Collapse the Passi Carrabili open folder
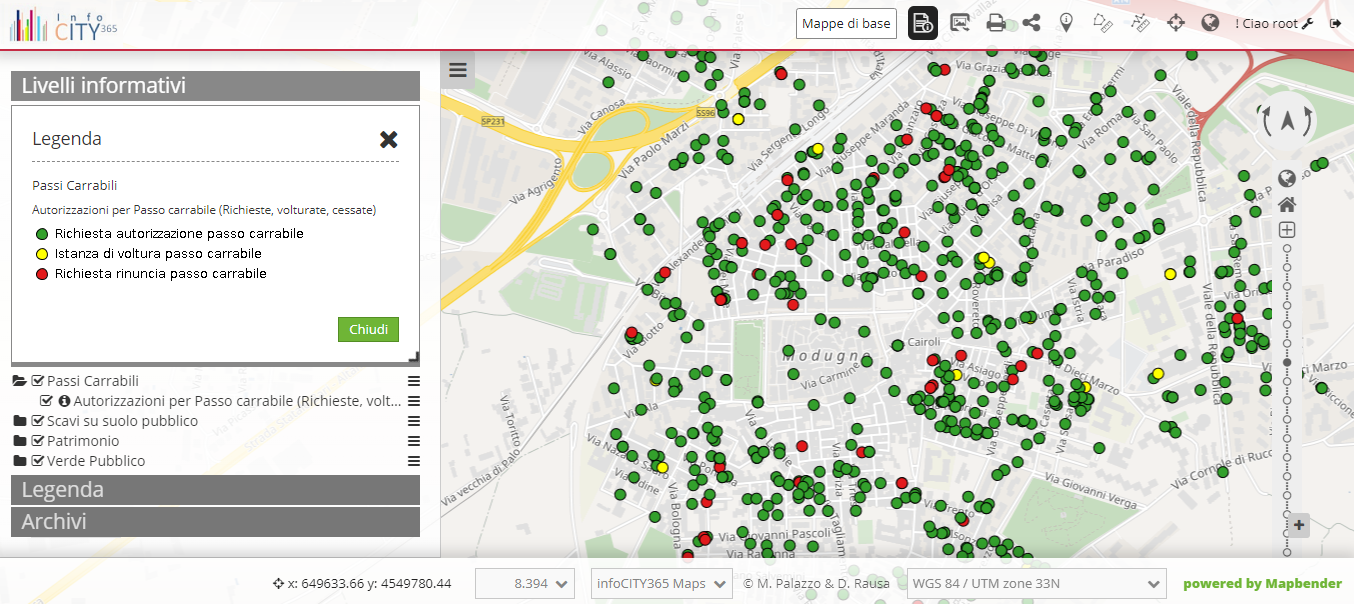Screen dimensions: 1354x604 click(19, 381)
